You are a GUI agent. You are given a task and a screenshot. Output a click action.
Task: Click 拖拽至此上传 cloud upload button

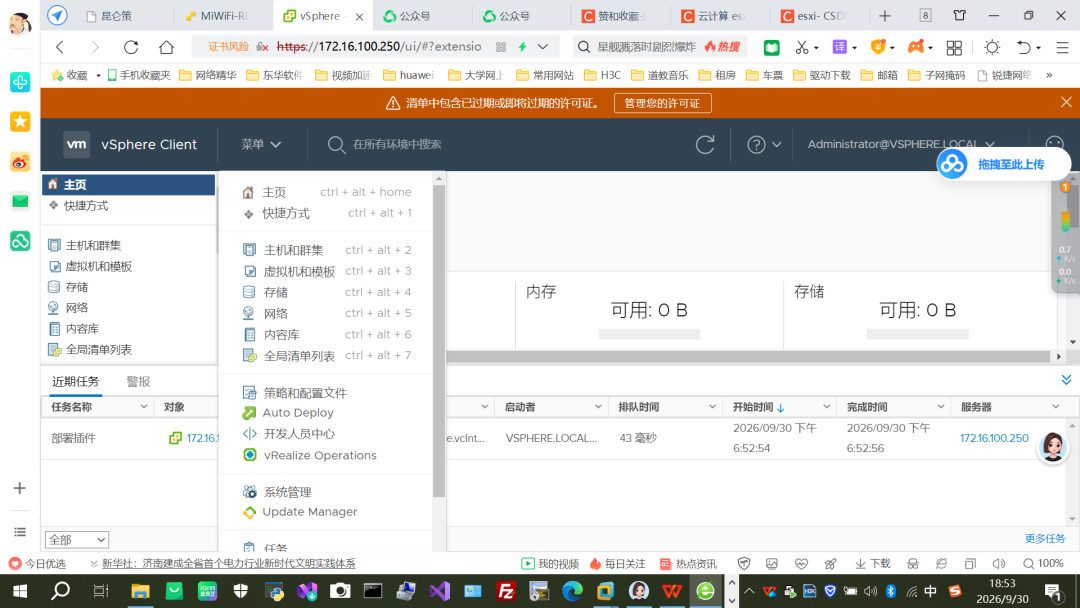coord(1004,165)
